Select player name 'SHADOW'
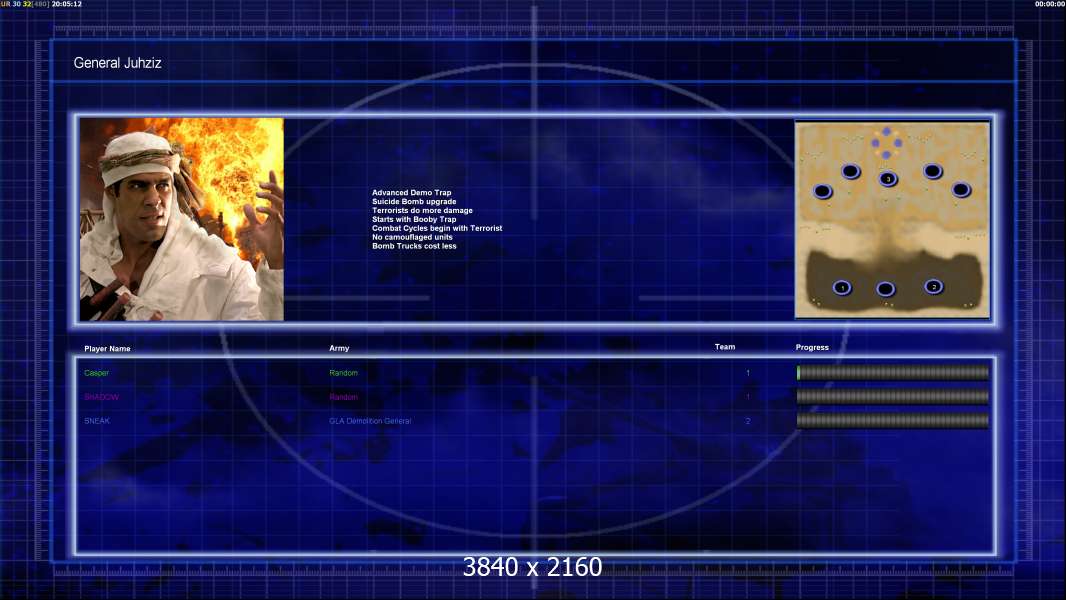Screen dimensions: 1066x600 coord(102,397)
